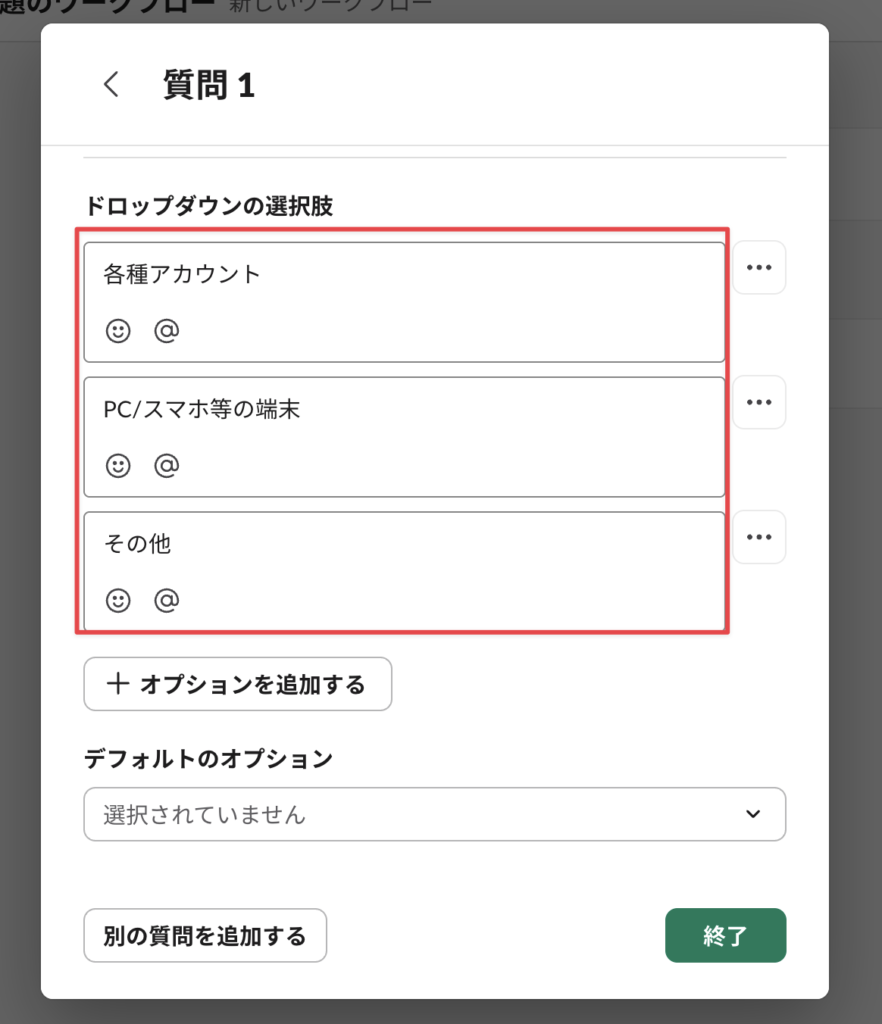Open emoji picker for PC/スマホ等の端末 option

tap(118, 466)
